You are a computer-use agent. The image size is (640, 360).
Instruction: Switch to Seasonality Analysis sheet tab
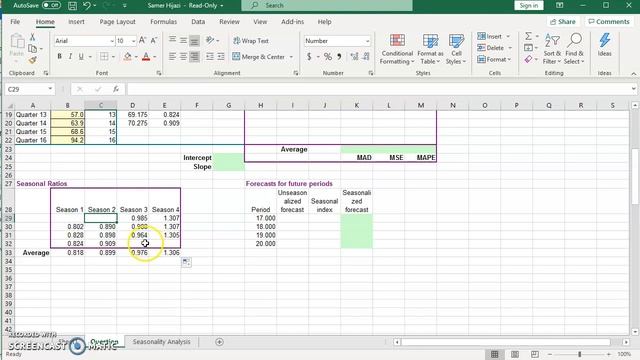tap(162, 342)
